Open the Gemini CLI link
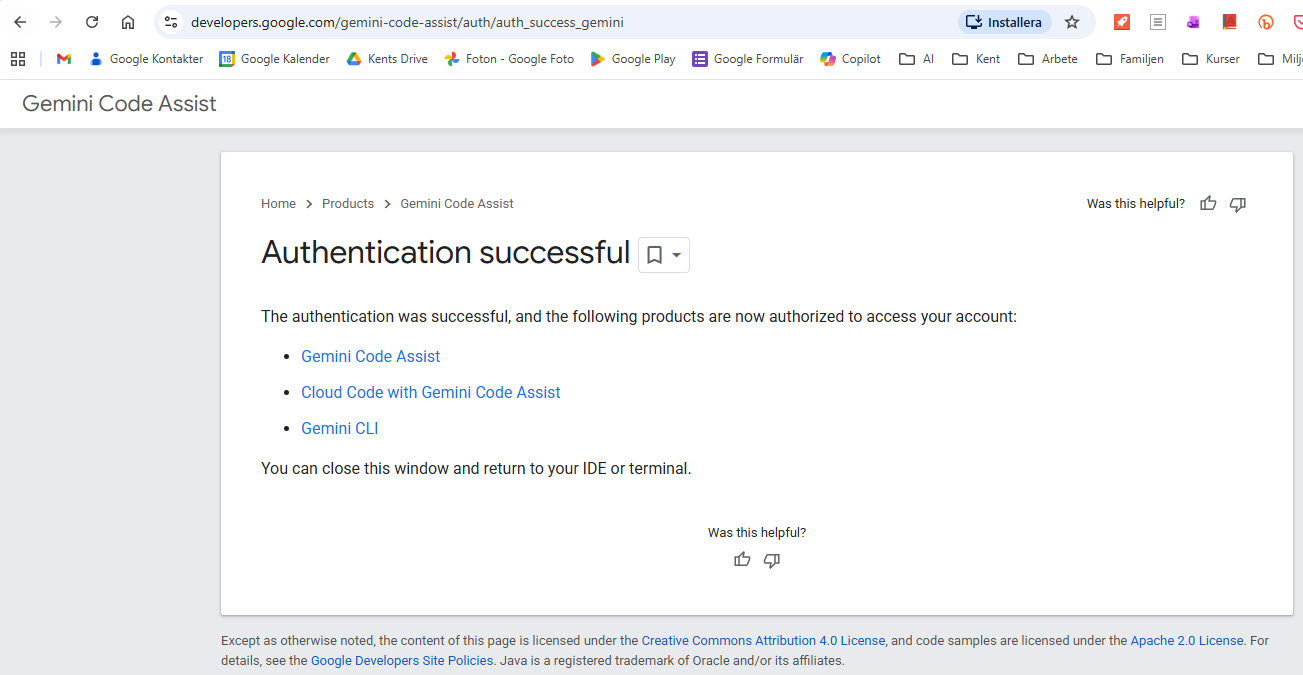This screenshot has height=675, width=1303. (340, 429)
